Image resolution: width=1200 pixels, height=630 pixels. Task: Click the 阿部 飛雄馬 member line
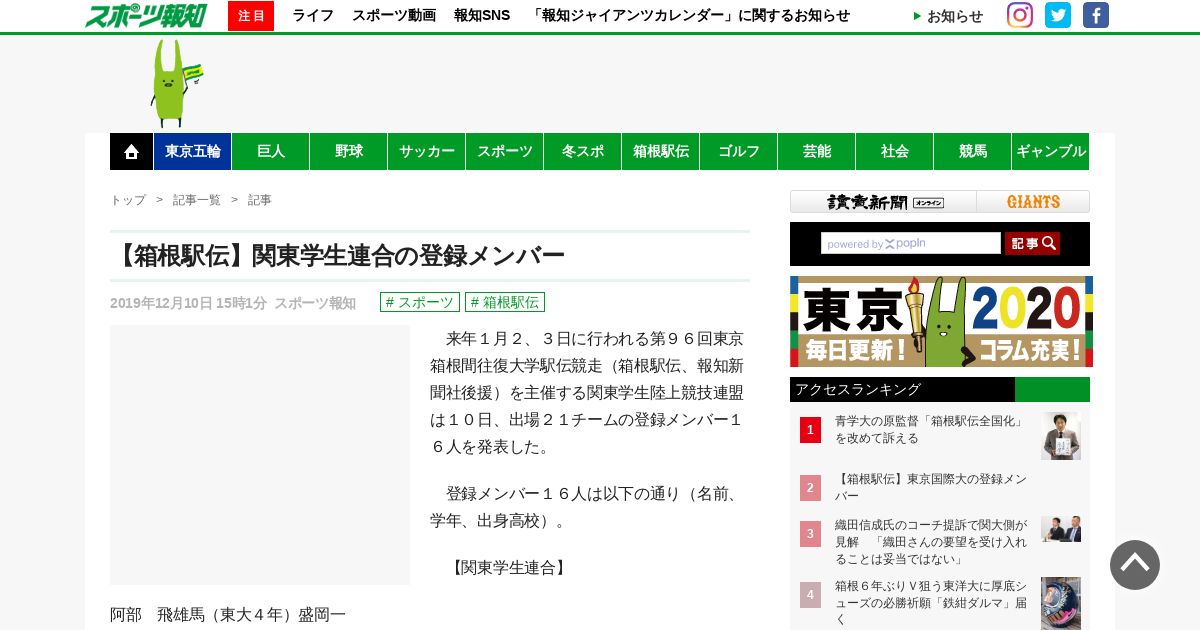[228, 614]
